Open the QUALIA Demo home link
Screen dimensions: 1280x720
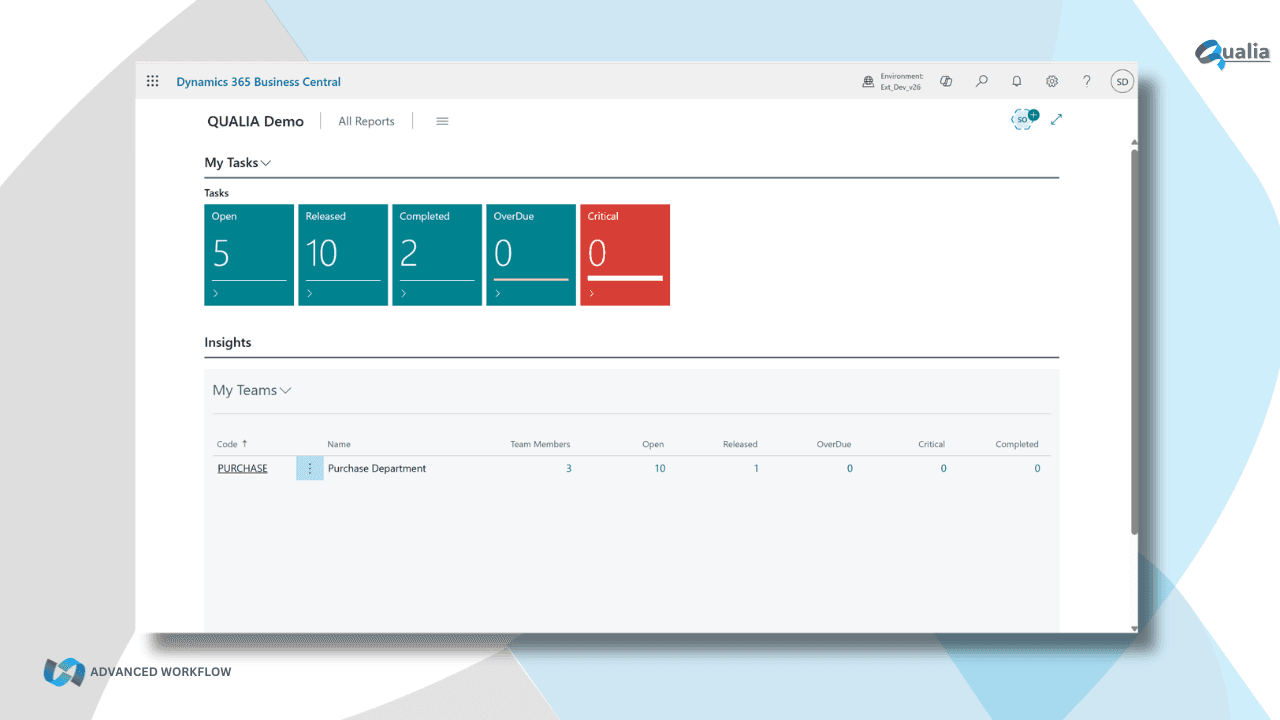pos(255,121)
